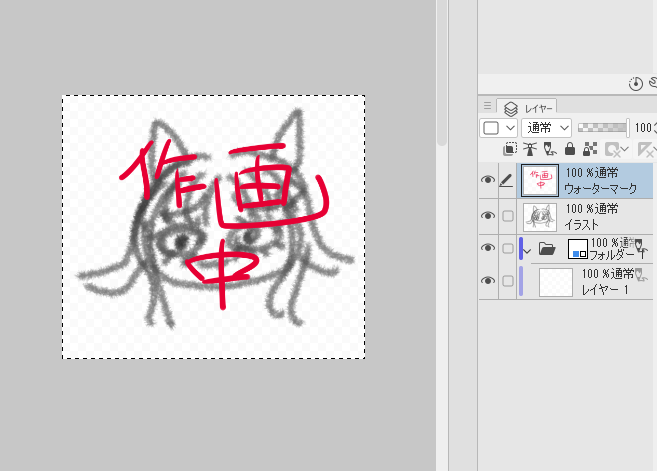
Task: Click the pen editing icon on ウォーターマーク
Action: pos(507,180)
